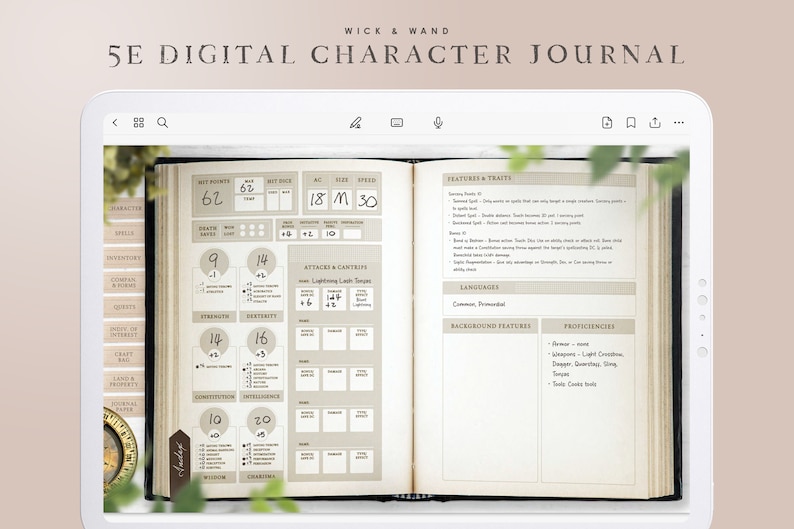Edit the 1d4+2 damage box

334,299
